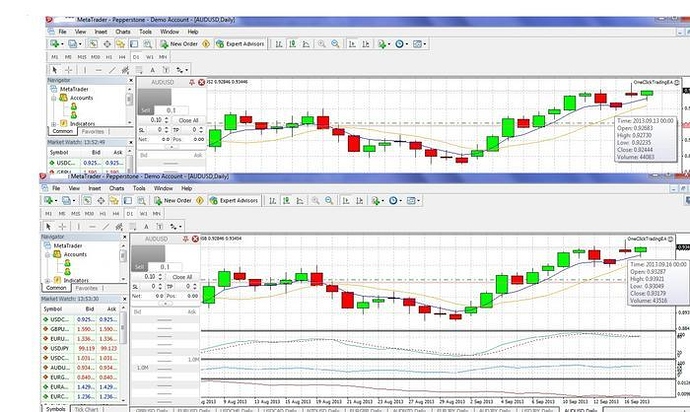This screenshot has height=412, width=690.
Task: Open MetaEditor yellow diamond icon in top window
Action: click(x=206, y=44)
